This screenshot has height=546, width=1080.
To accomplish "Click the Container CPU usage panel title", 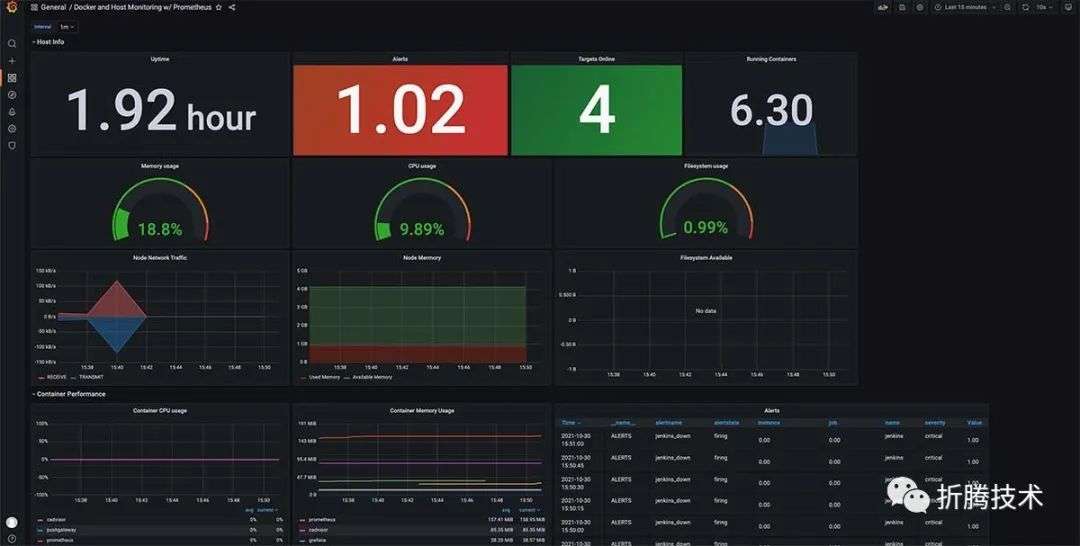I will (160, 410).
